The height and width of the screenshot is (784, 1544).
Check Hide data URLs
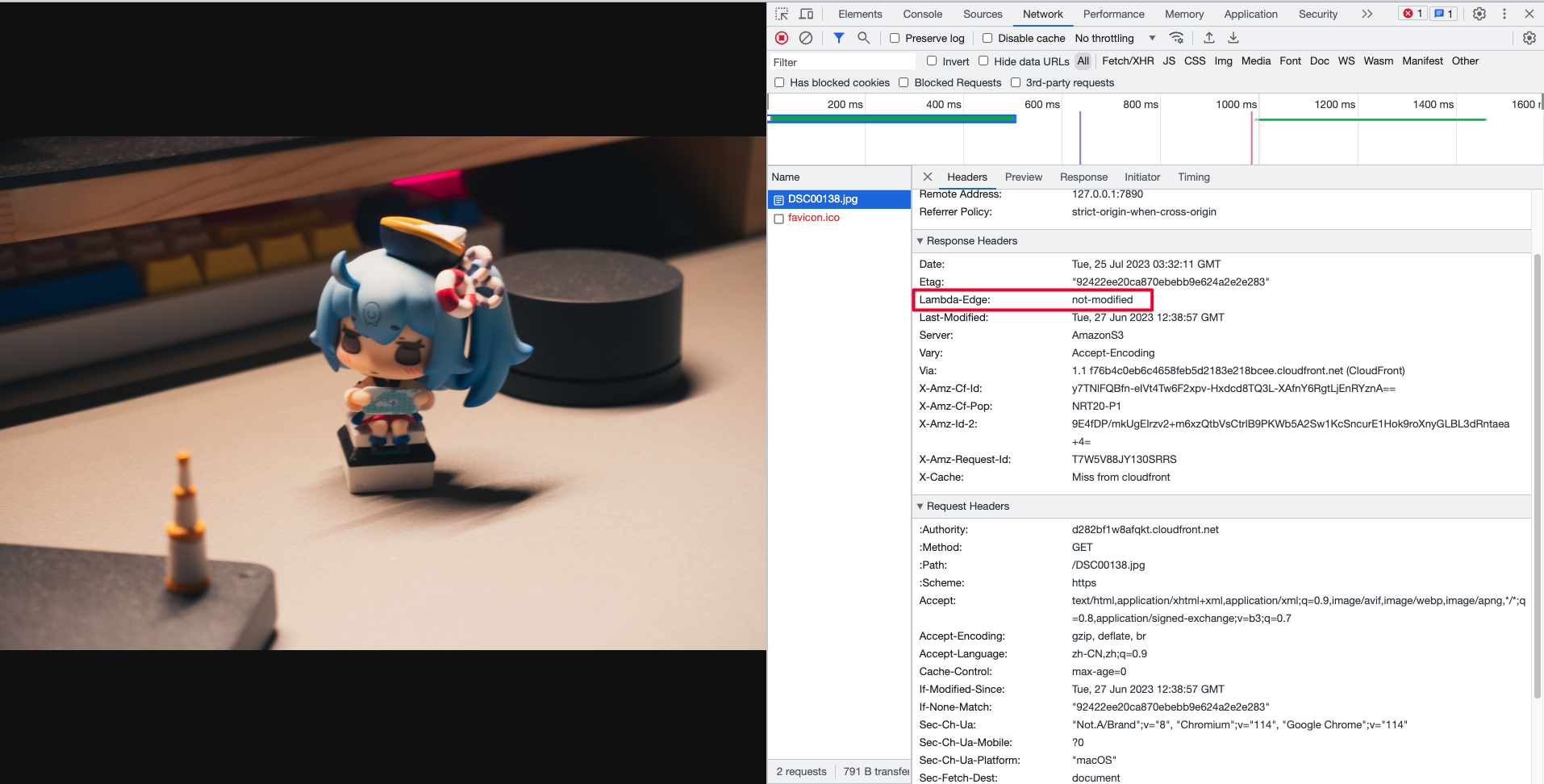tap(983, 60)
